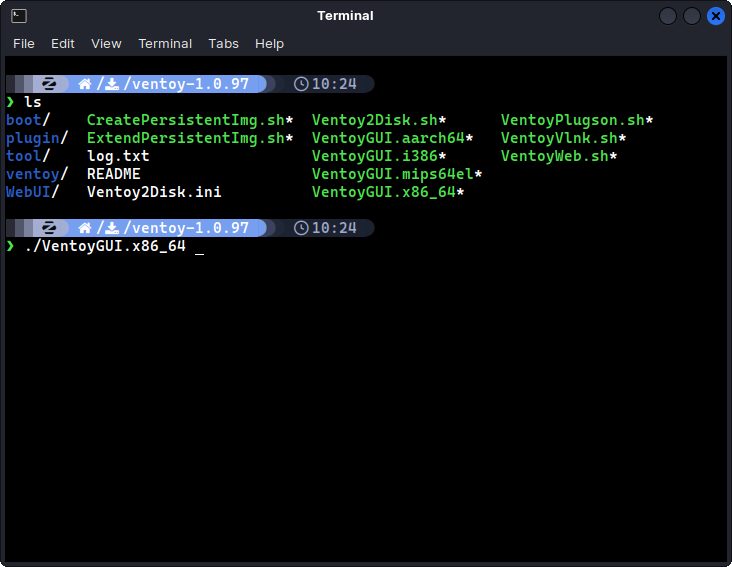Click the 10:24 time in first prompt
This screenshot has width=732, height=567.
[x=334, y=84]
